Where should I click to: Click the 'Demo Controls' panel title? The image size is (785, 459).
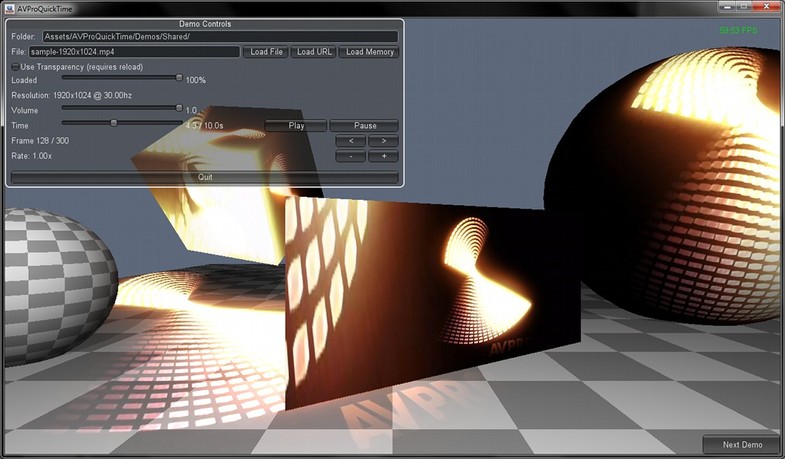click(x=205, y=24)
